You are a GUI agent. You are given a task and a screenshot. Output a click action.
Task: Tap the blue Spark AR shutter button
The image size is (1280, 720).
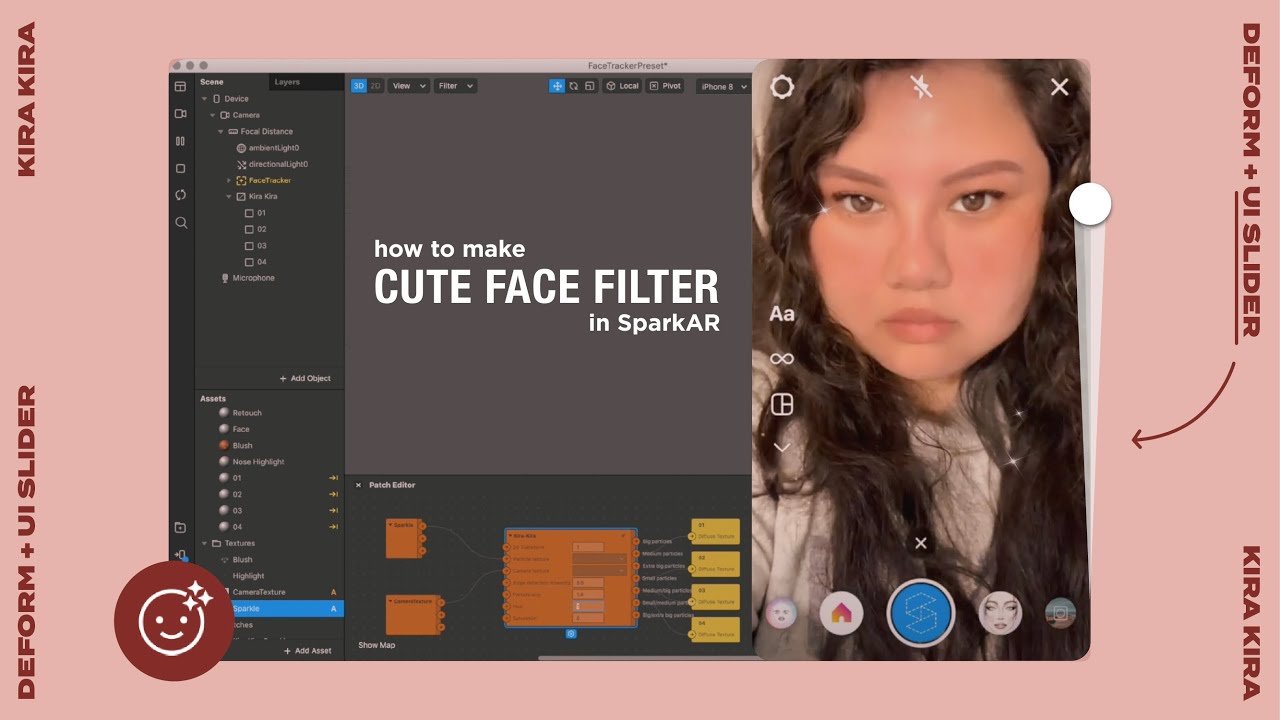(921, 613)
